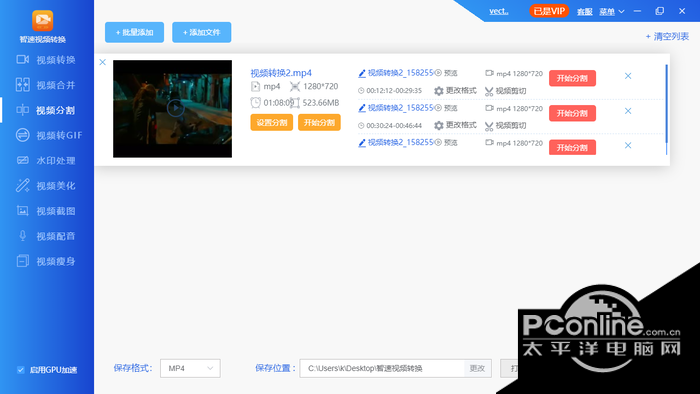Play the video thumbnail preview
This screenshot has width=700, height=394.
pyautogui.click(x=175, y=108)
